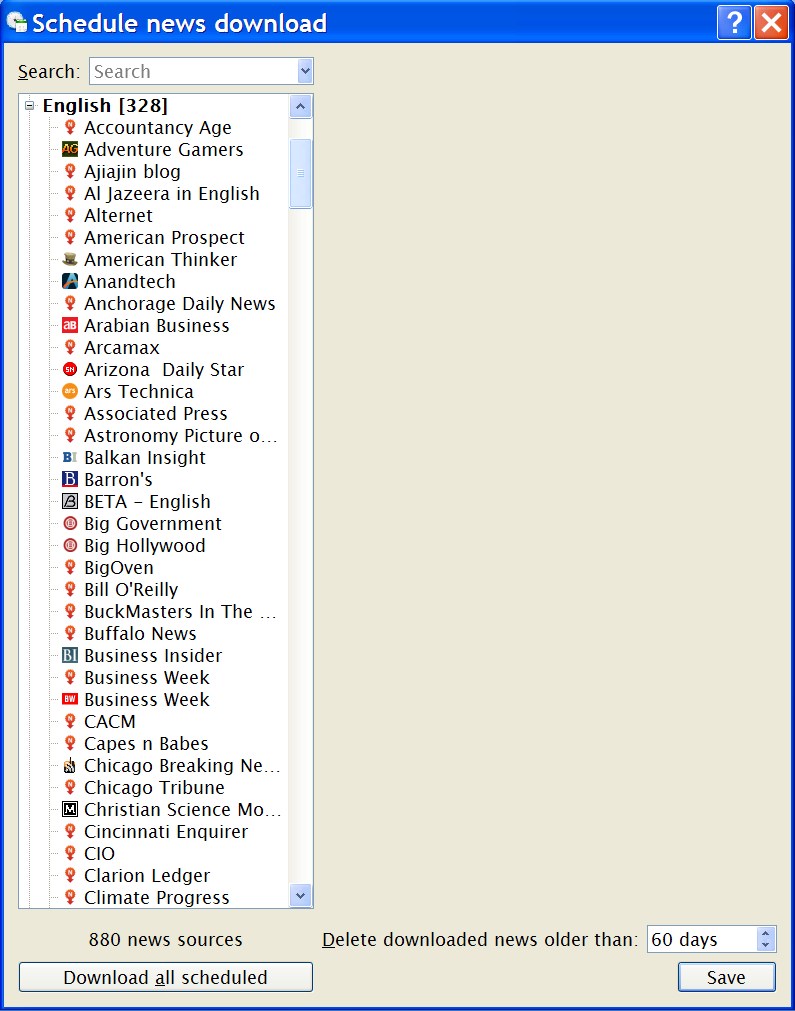Select Cincinnati Enquirer source

click(x=166, y=831)
